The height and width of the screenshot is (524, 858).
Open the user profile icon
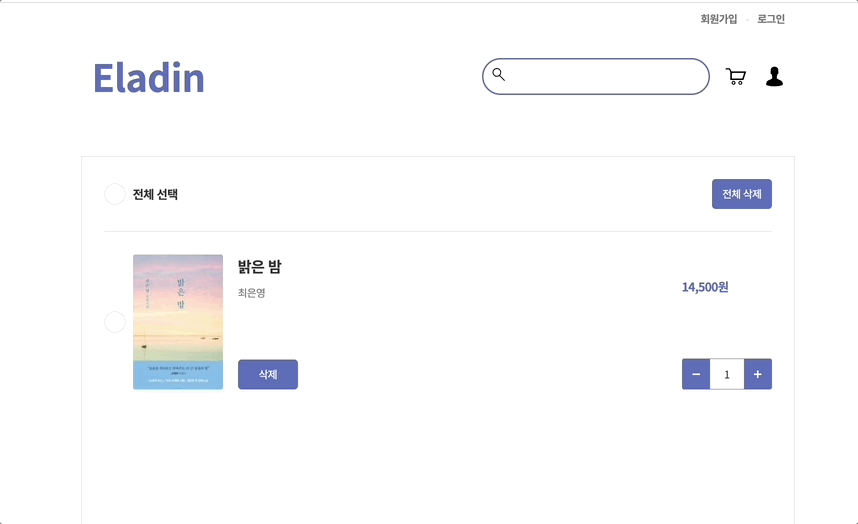tap(774, 77)
